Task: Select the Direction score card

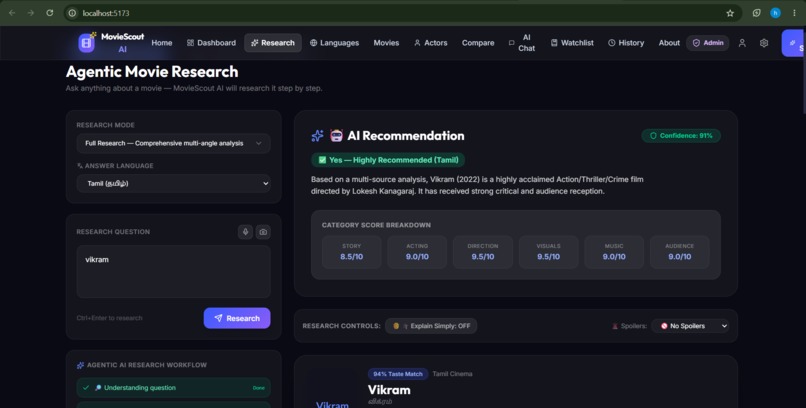Action: pos(483,252)
